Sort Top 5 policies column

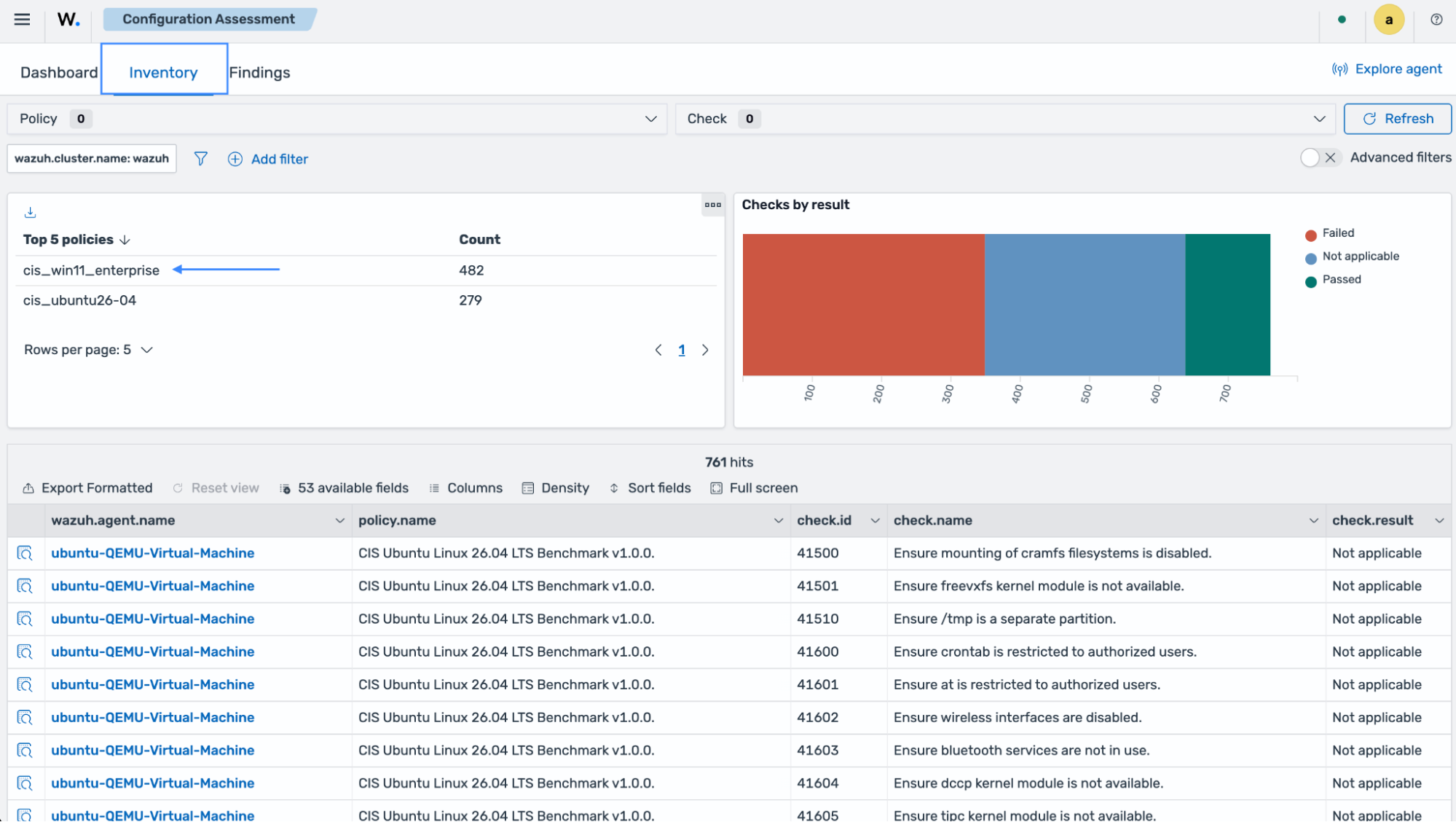pos(76,240)
